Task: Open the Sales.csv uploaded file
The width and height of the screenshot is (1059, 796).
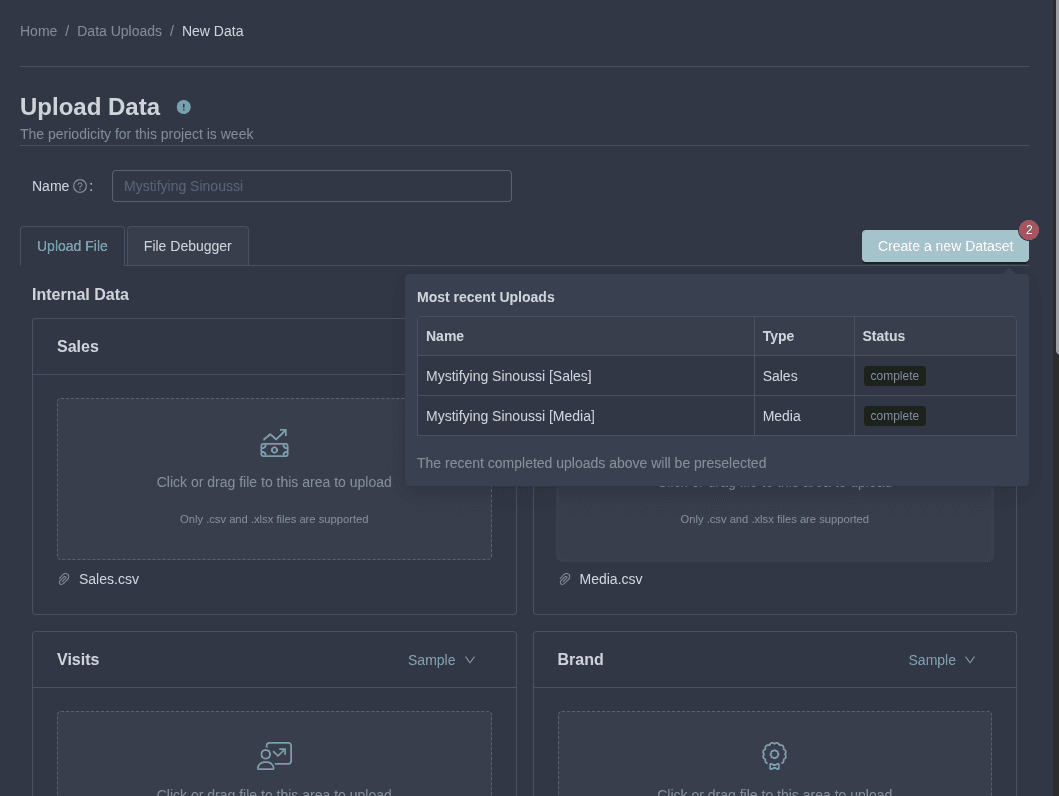Action: click(x=109, y=579)
